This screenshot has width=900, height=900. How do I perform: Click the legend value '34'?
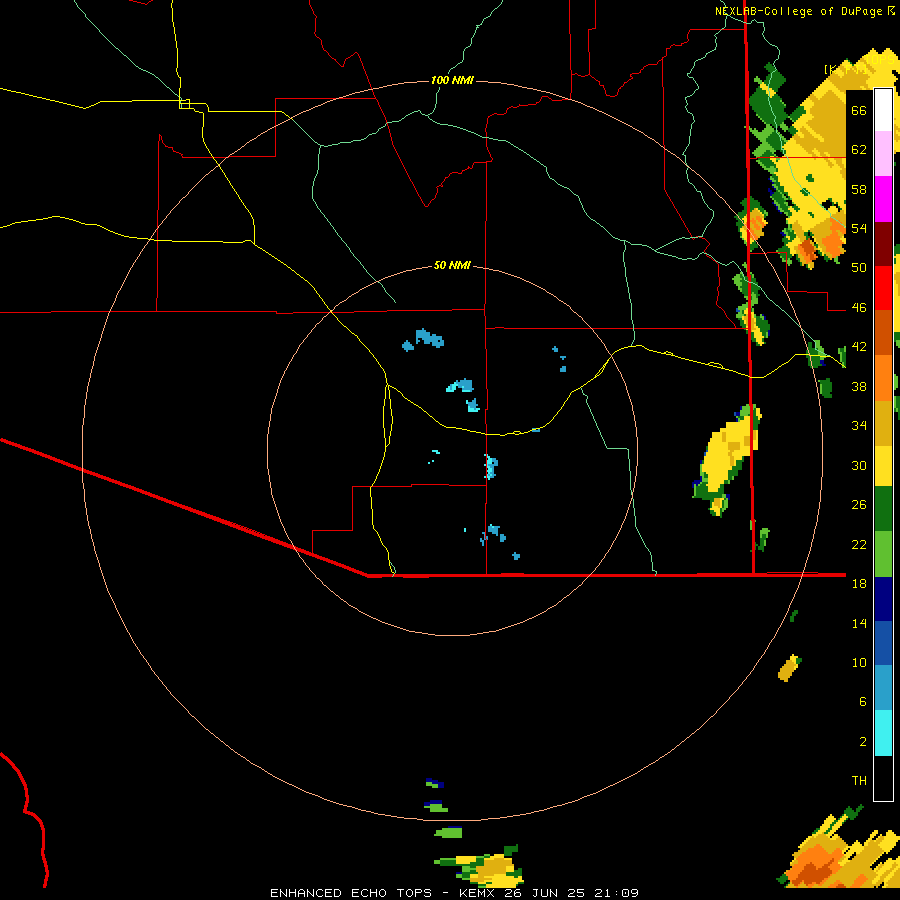[x=859, y=425]
